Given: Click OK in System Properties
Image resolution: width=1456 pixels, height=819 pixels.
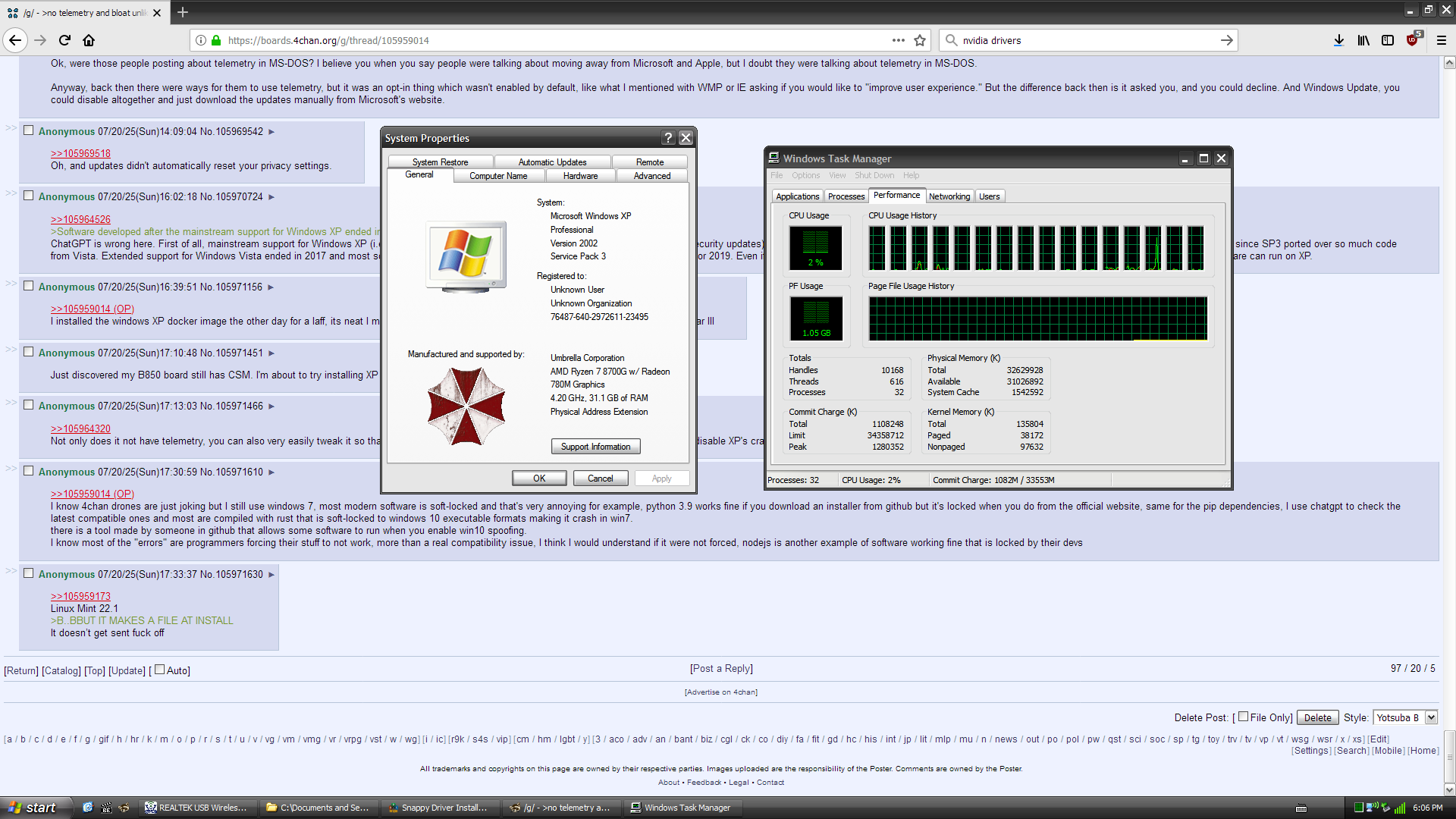Looking at the screenshot, I should coord(539,479).
